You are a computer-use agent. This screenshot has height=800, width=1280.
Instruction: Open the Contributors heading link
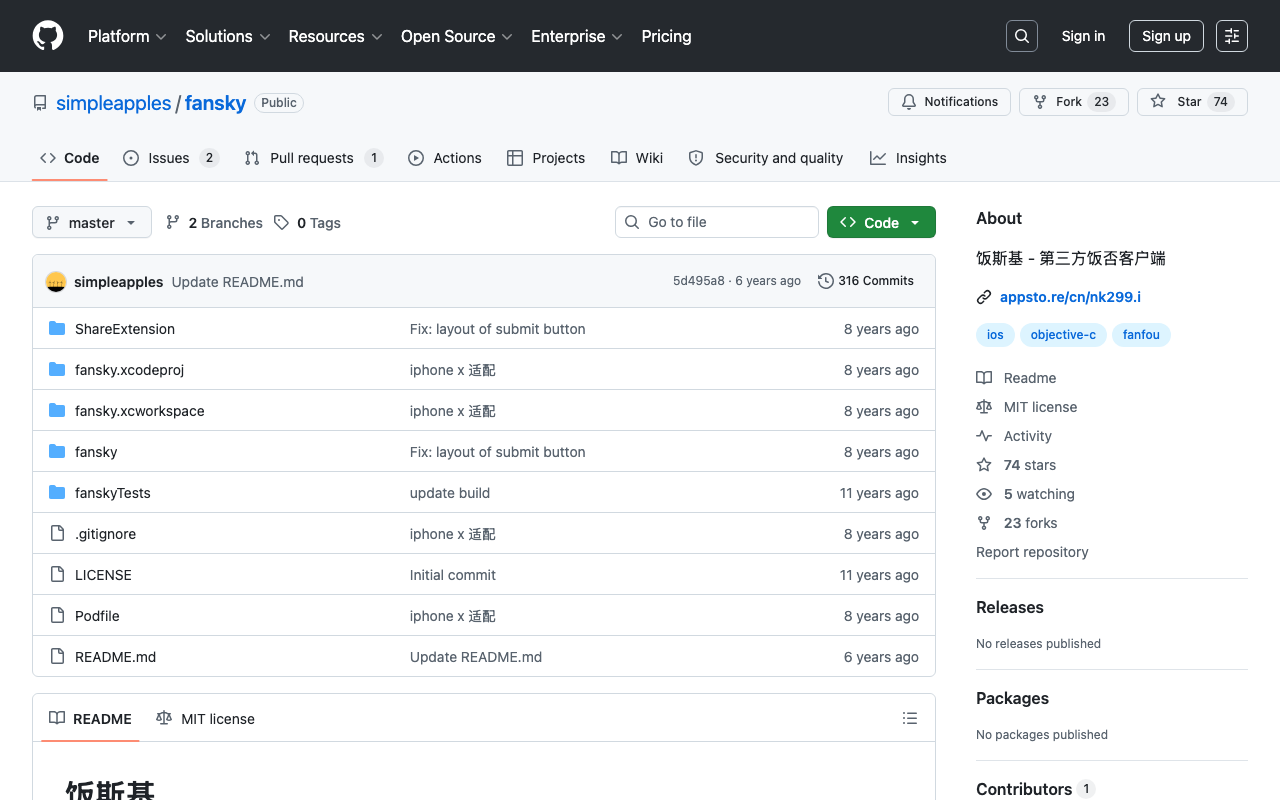pos(1035,789)
